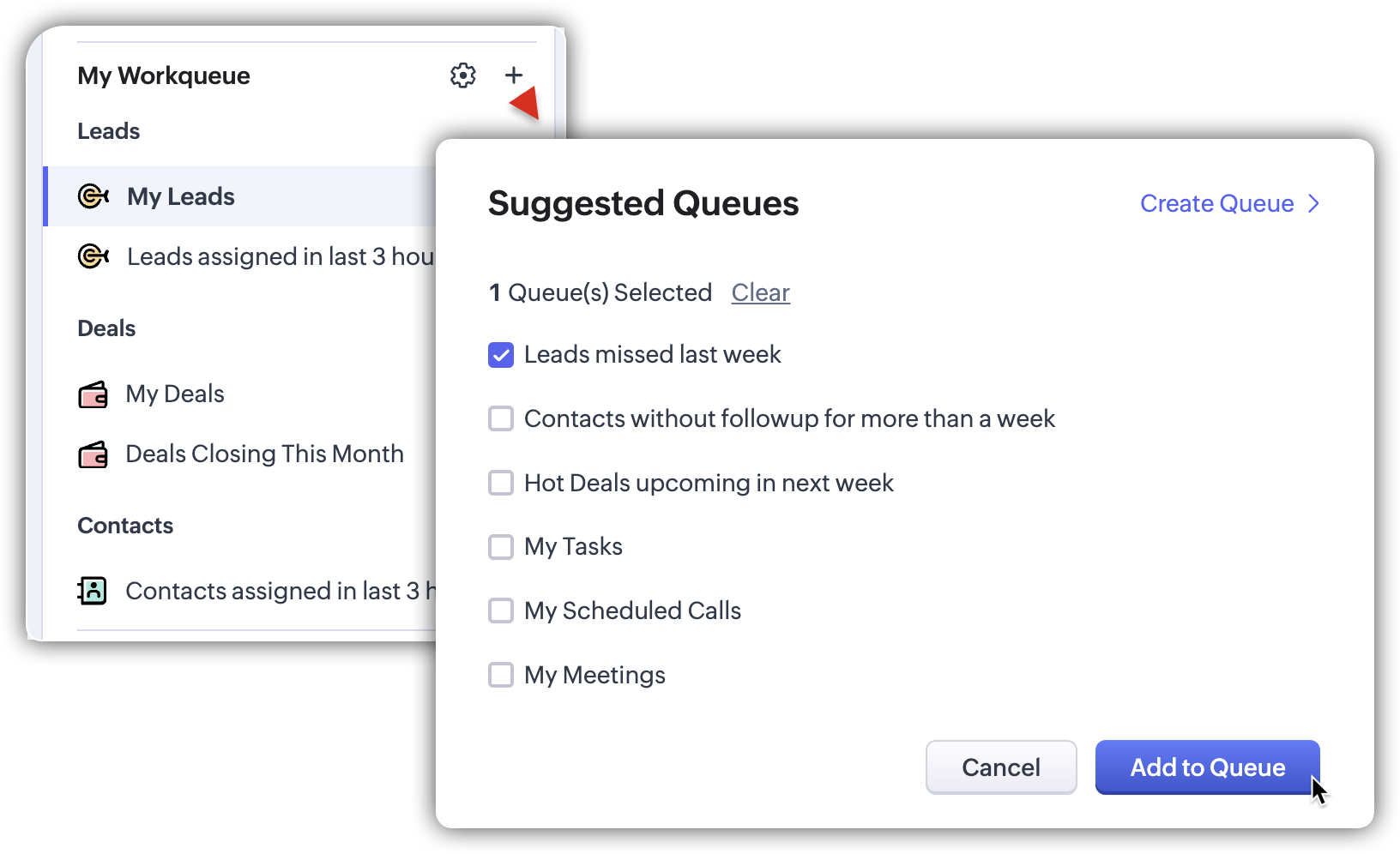Screen dimensions: 1400x854
Task: Open the Create Queue link
Action: tap(1216, 204)
